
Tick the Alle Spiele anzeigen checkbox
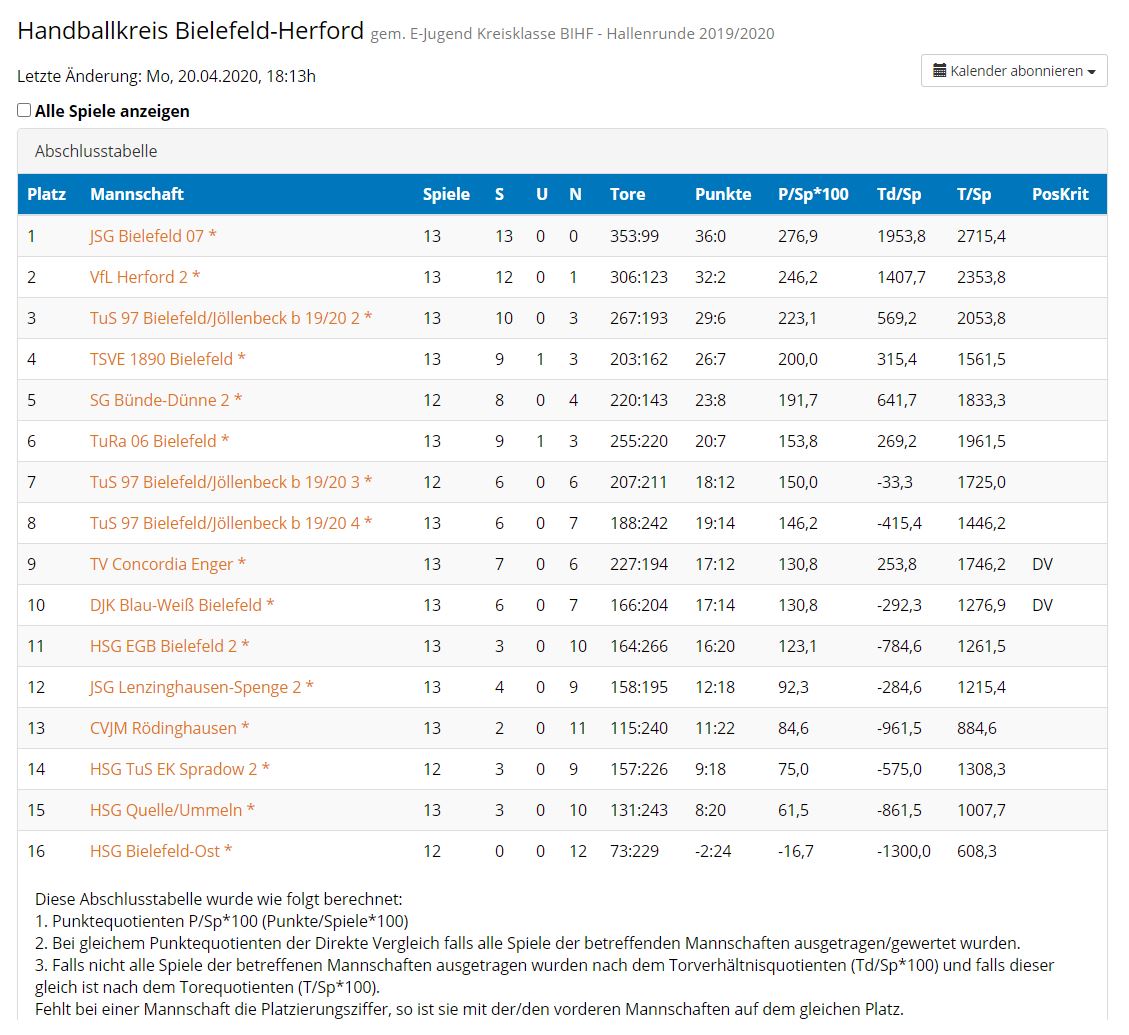click(24, 110)
